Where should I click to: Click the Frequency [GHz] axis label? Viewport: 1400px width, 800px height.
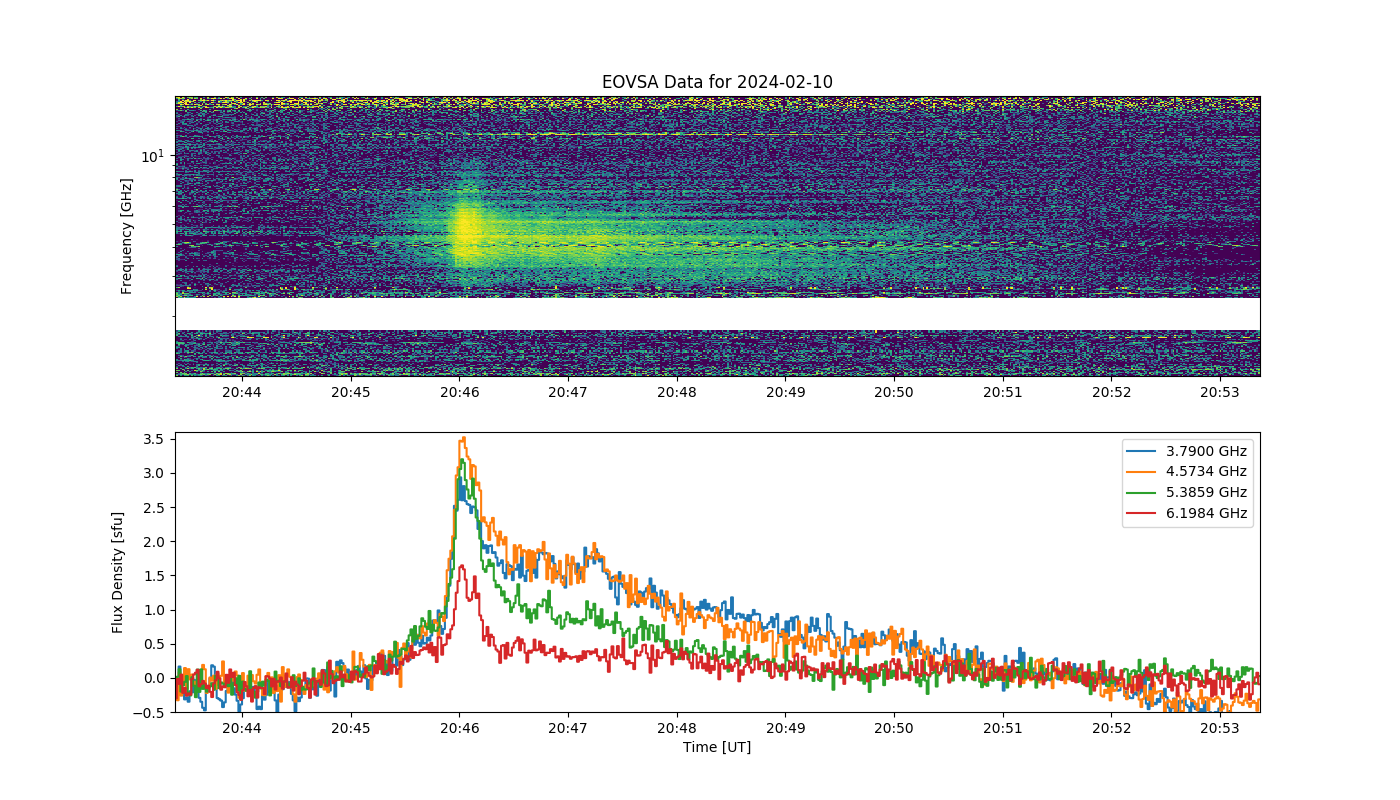(127, 236)
